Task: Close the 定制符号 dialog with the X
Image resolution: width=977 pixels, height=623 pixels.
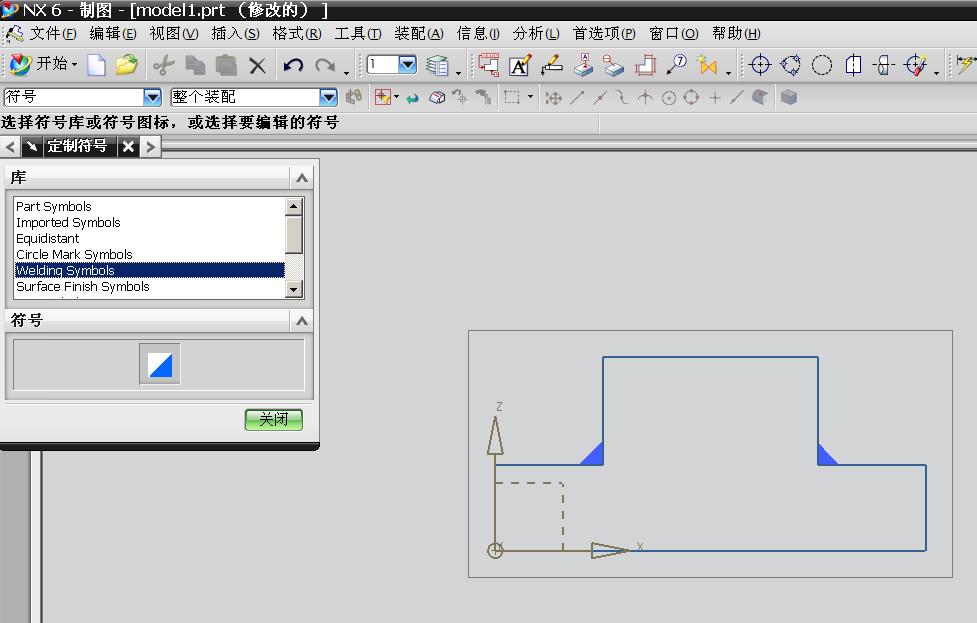Action: coord(128,147)
